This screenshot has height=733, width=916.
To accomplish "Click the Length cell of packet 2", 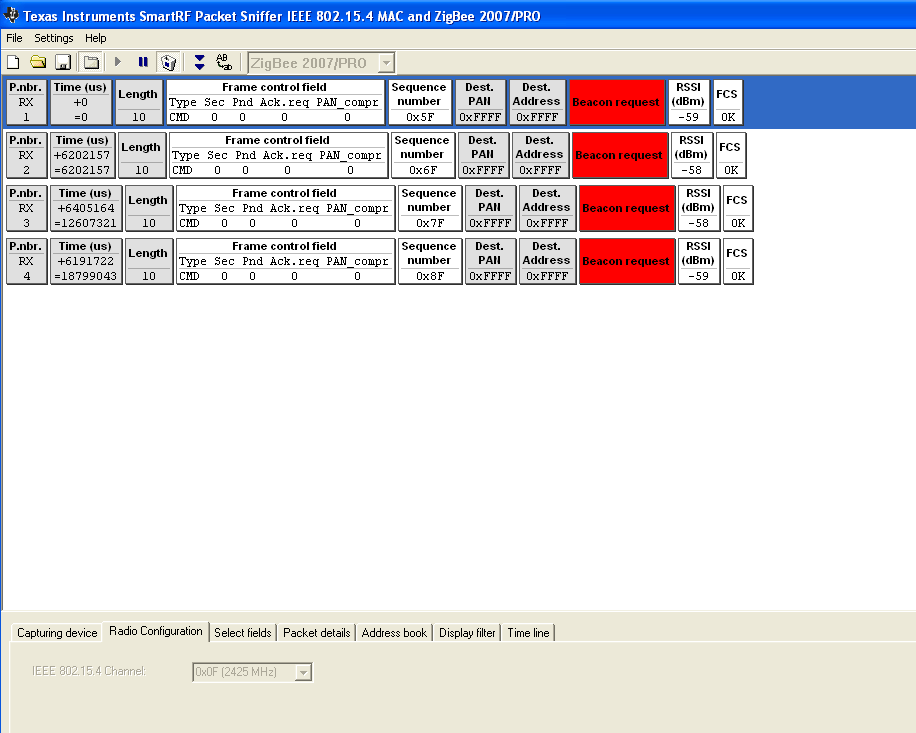I will click(x=142, y=155).
